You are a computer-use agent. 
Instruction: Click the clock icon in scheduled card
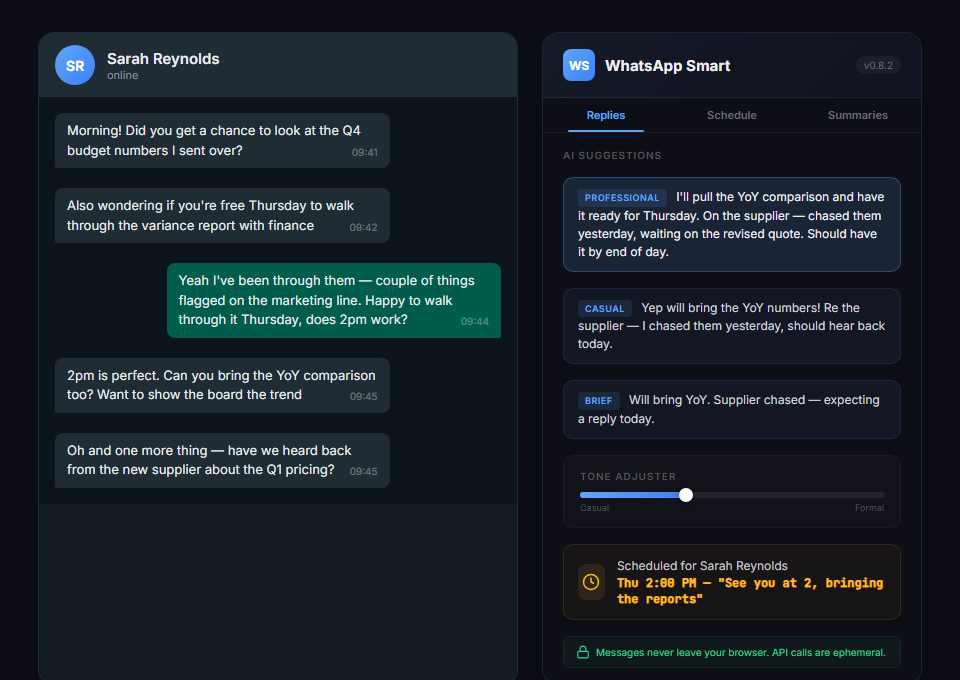(x=591, y=581)
